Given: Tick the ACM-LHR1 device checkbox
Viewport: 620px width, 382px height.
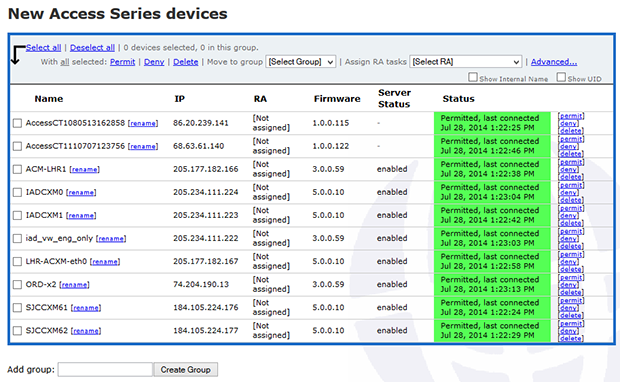Looking at the screenshot, I should pyautogui.click(x=17, y=170).
